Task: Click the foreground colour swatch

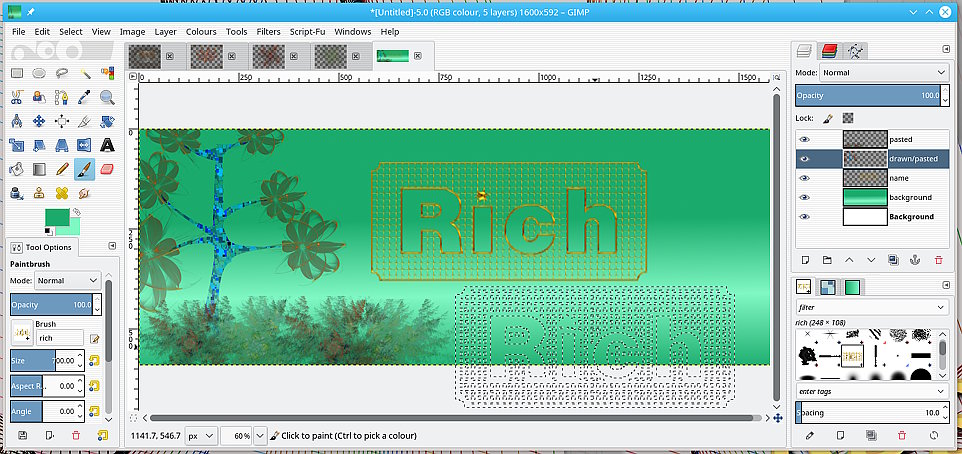Action: (56, 217)
